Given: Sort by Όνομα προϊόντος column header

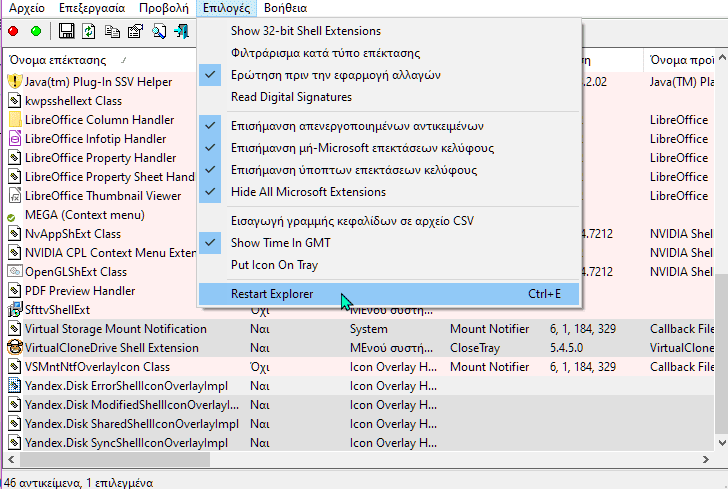Looking at the screenshot, I should [x=680, y=60].
